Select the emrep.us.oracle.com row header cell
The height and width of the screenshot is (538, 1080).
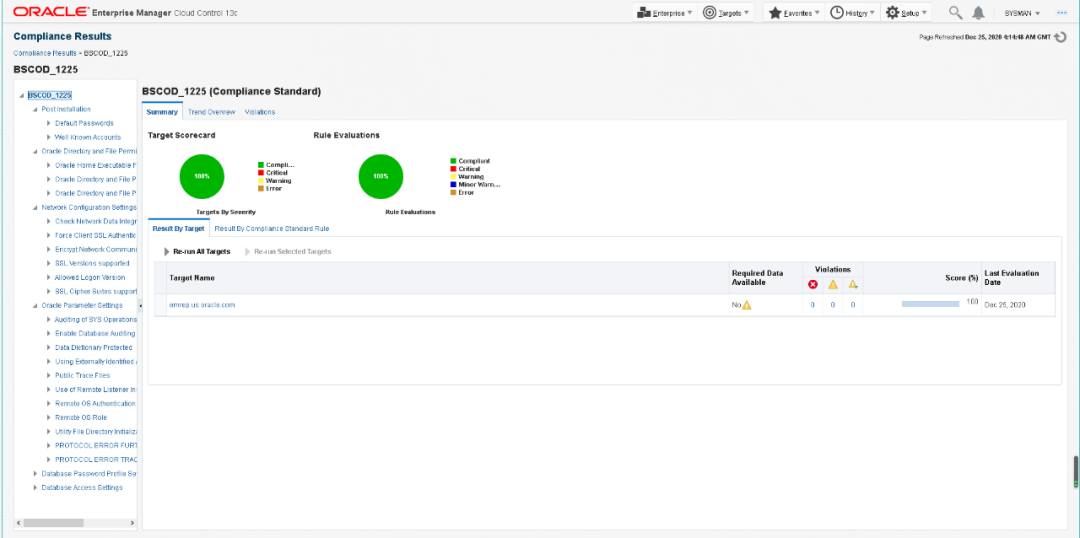click(161, 305)
